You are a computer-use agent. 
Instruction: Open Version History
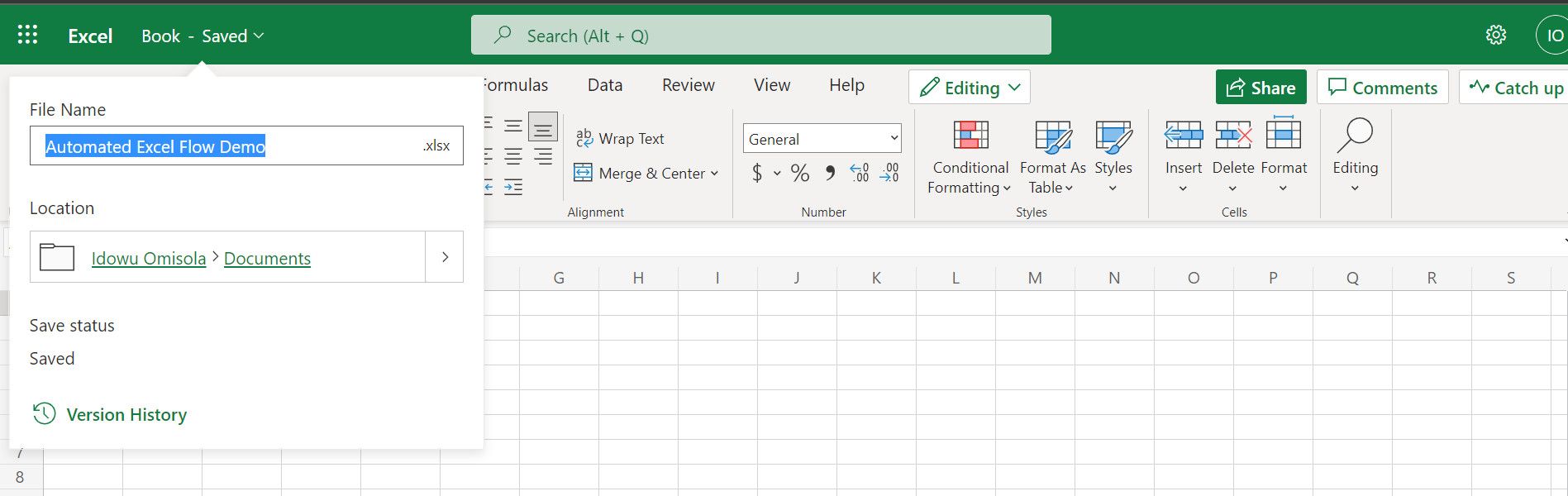tap(110, 414)
